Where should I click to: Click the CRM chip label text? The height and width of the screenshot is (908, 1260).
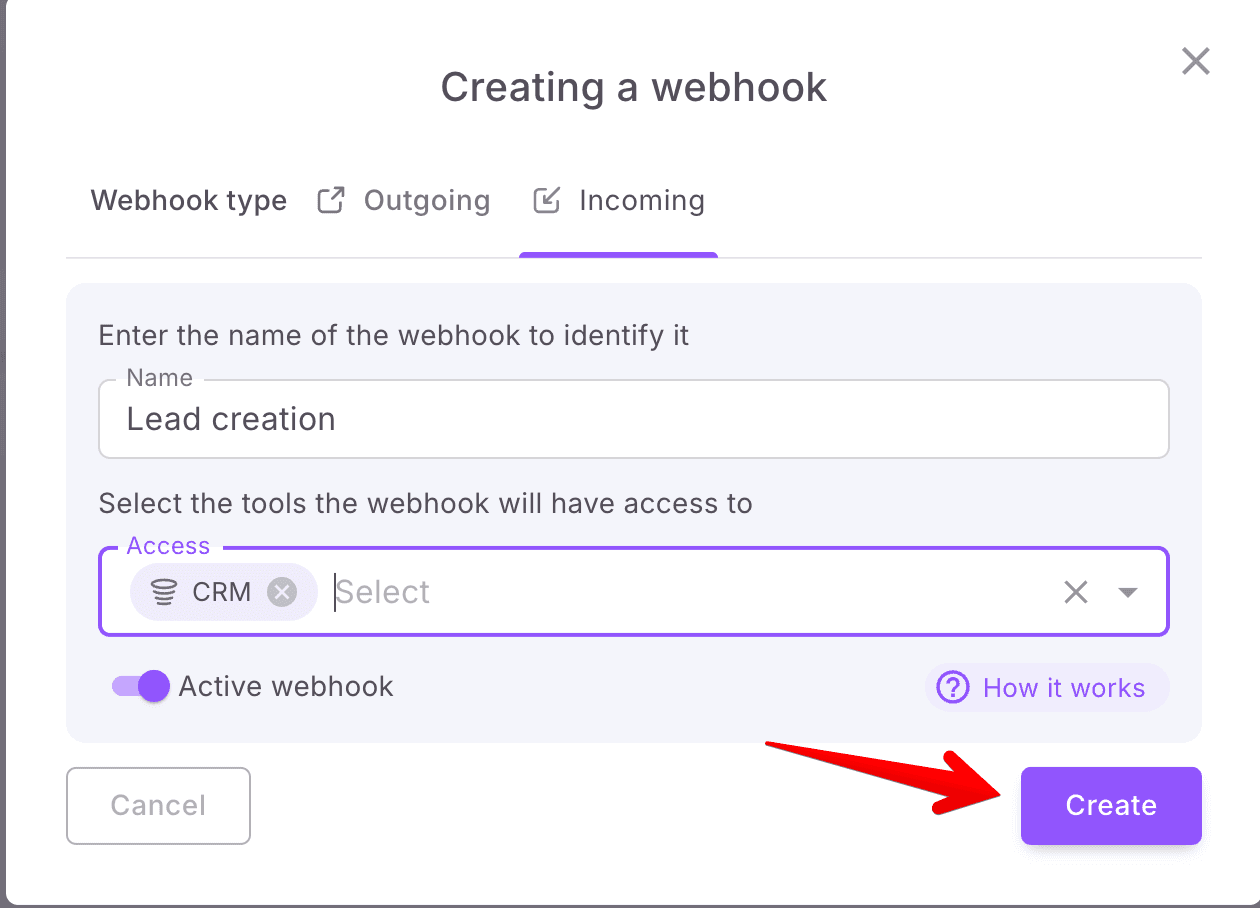click(x=221, y=592)
